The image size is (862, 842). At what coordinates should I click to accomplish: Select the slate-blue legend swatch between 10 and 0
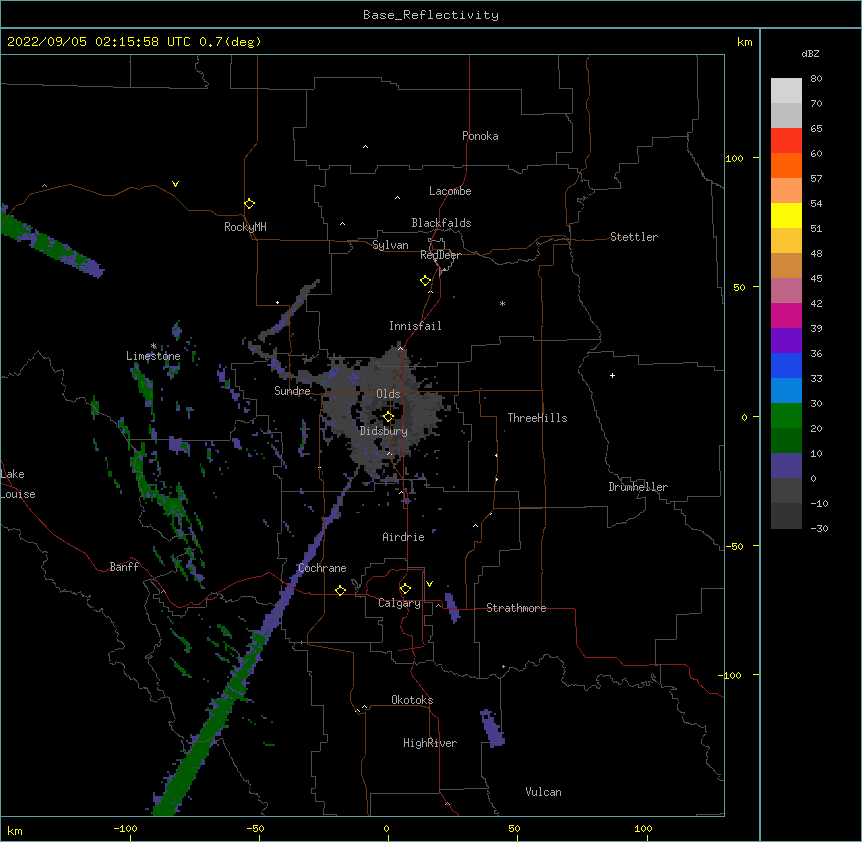(x=786, y=466)
